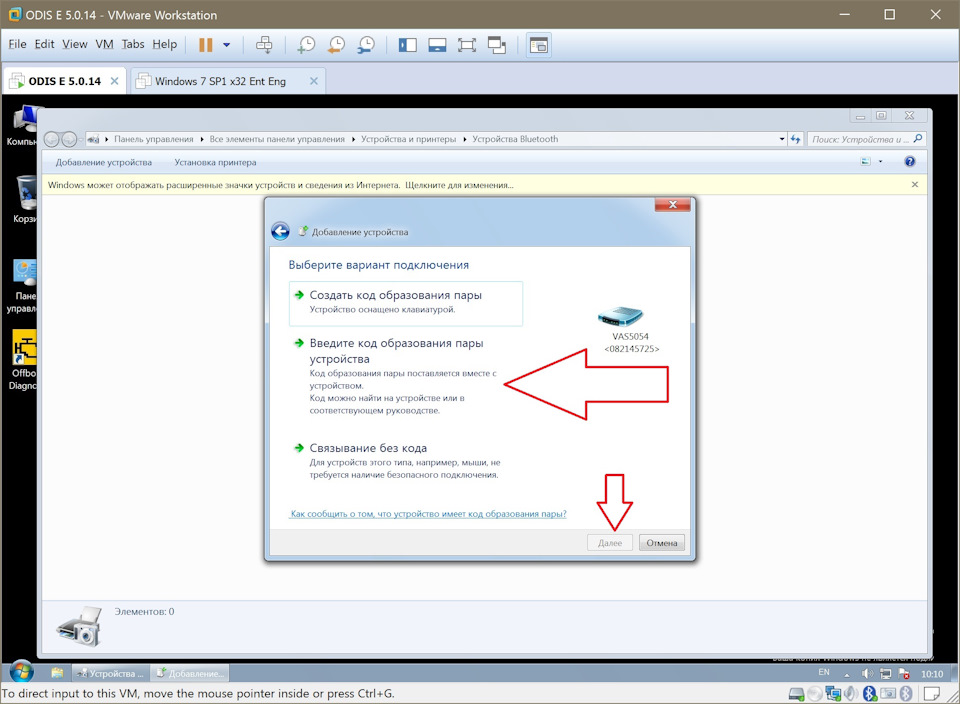Click VMware hard disk status icon
Viewport: 960px width, 704px height.
click(797, 694)
